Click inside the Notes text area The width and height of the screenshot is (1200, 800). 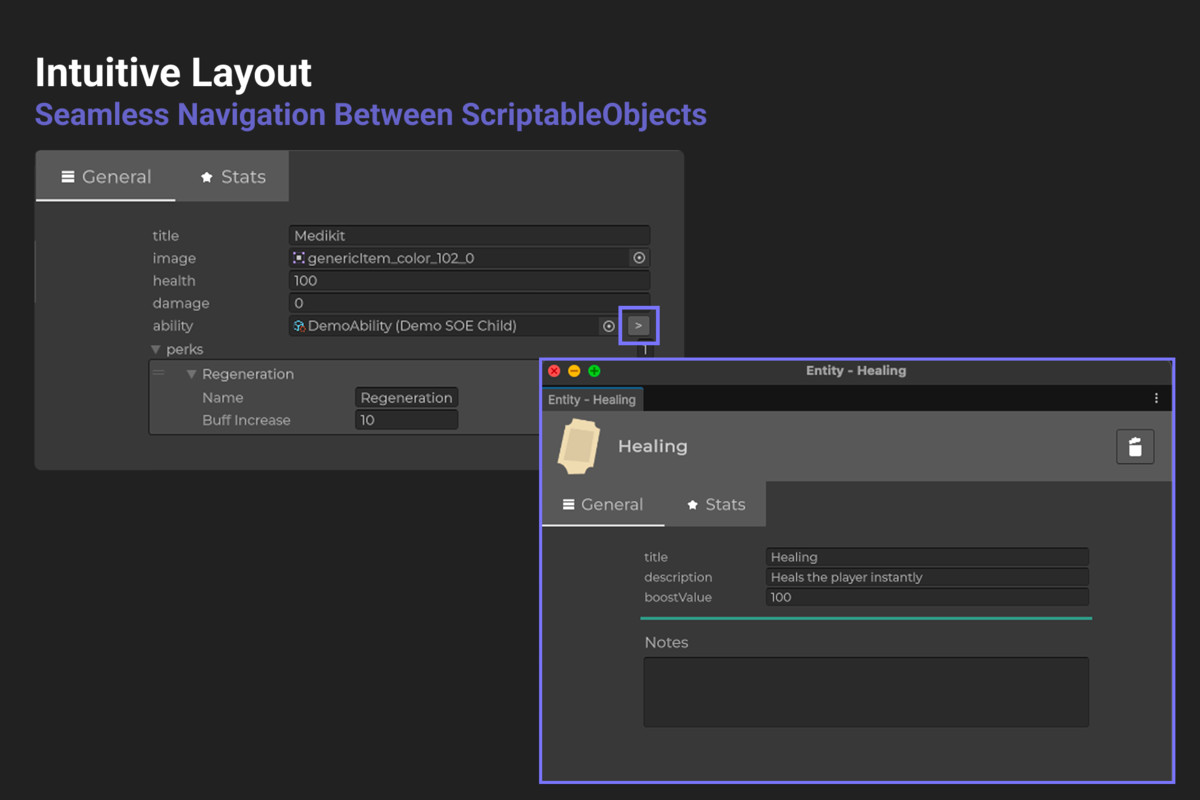coord(866,692)
